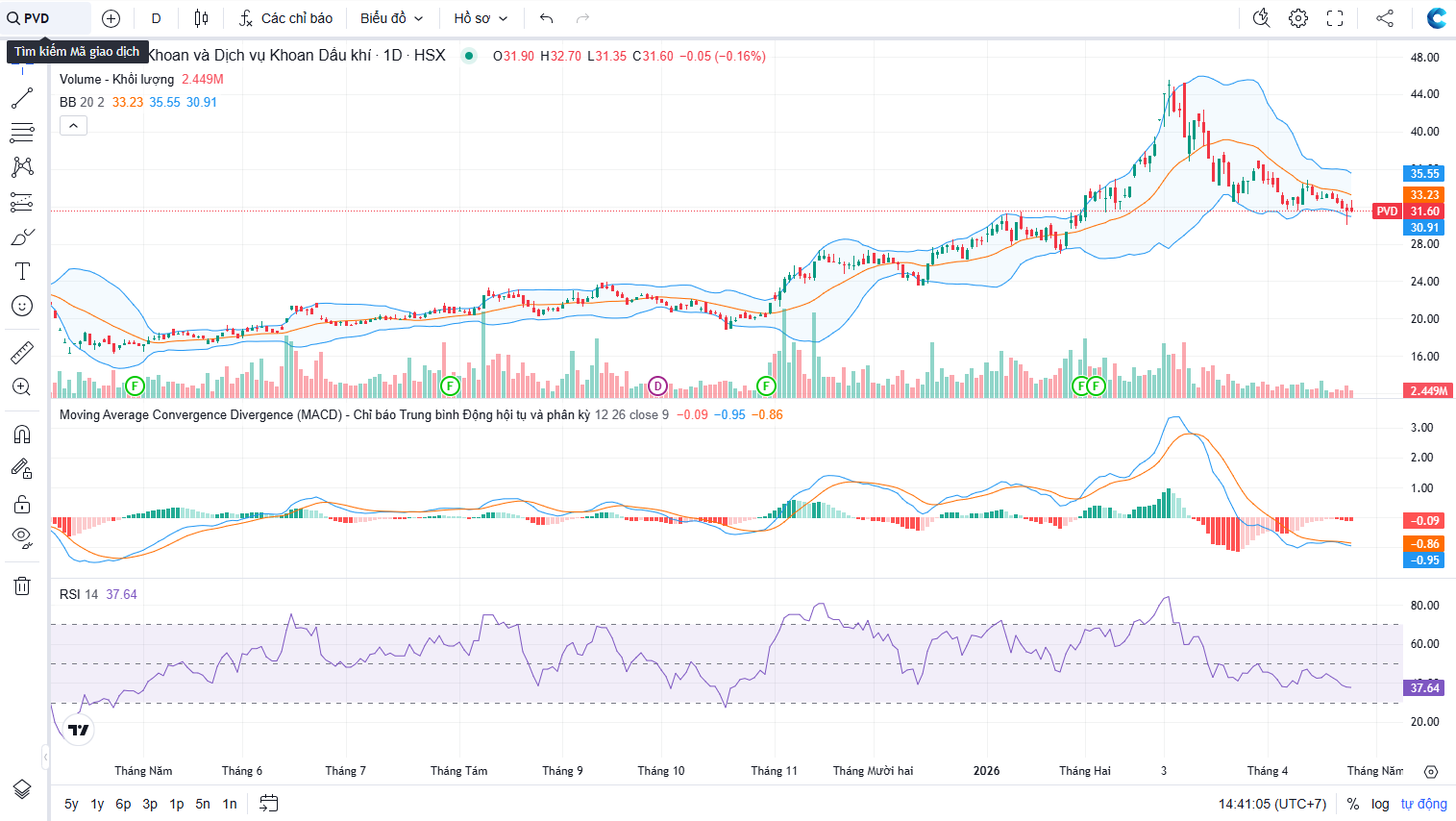Screen dimensions: 1456x821
Task: Collapse the indicator legend chevron
Action: point(73,125)
